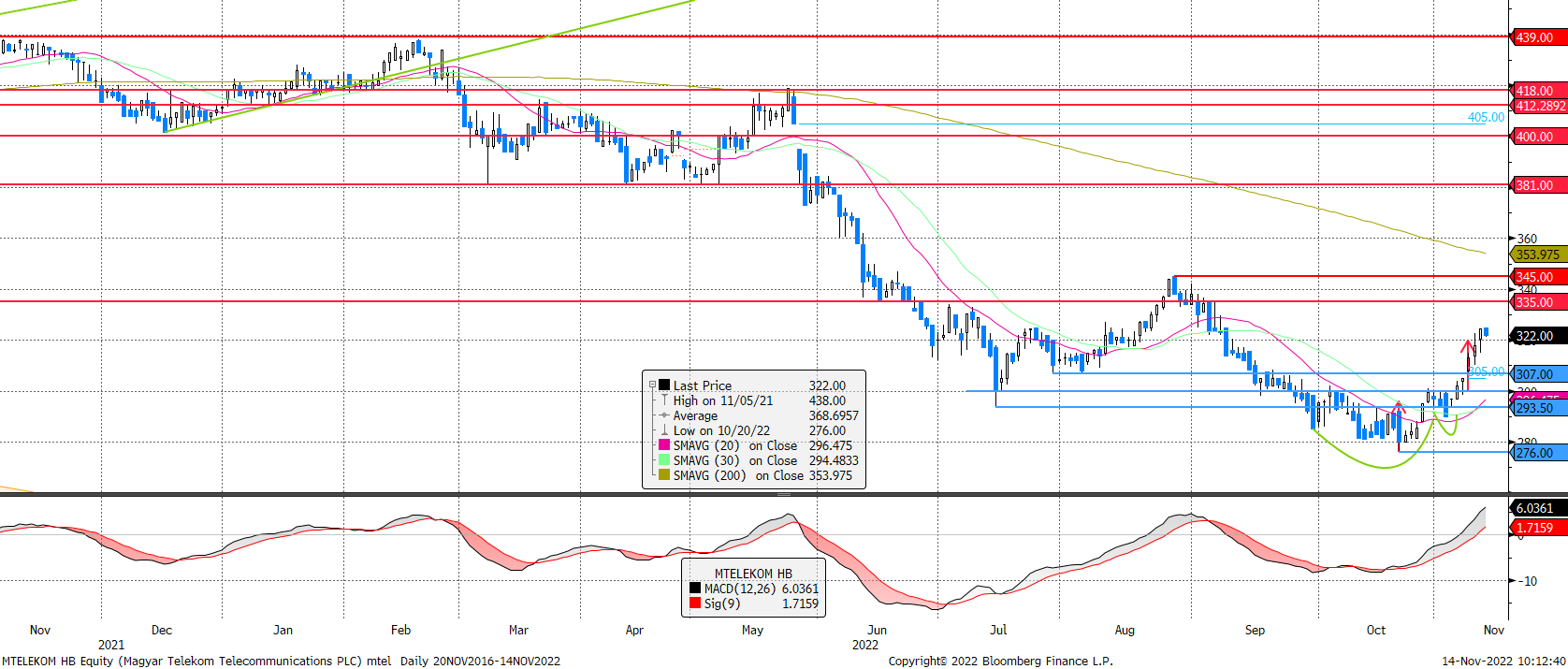
Task: Click the 439.00 red price level tag
Action: [x=1539, y=37]
